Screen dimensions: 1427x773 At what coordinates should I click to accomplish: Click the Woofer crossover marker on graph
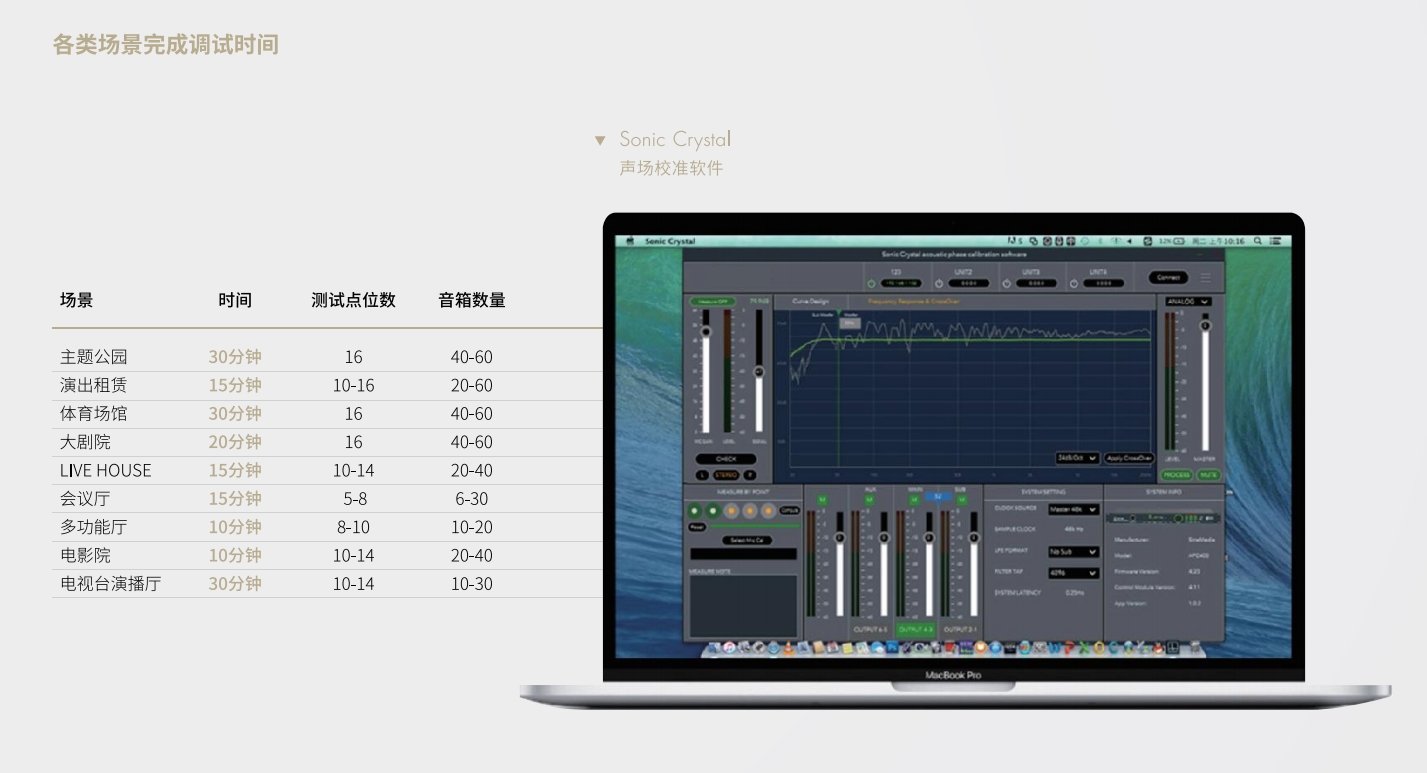pos(850,323)
